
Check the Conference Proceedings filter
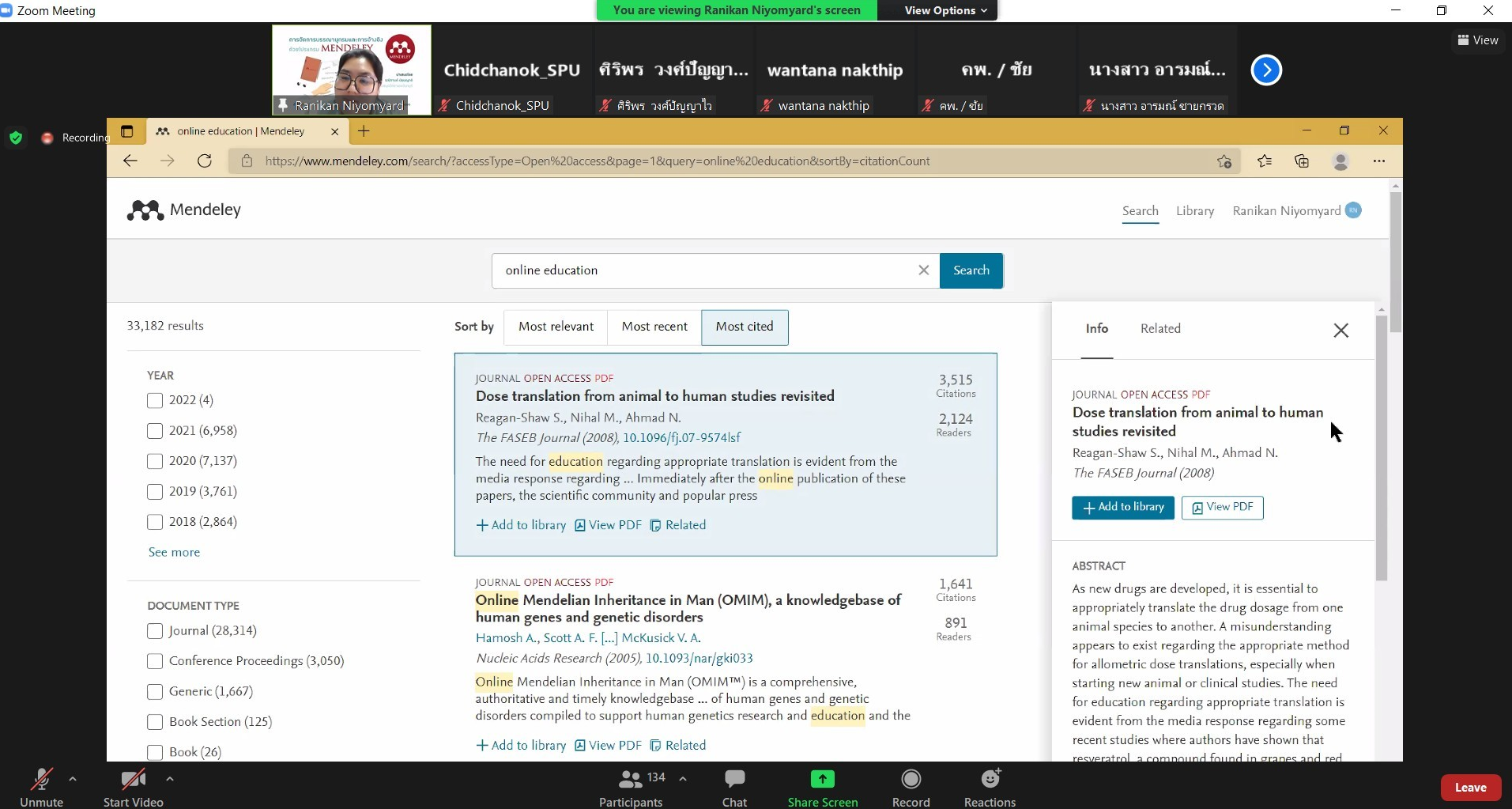155,661
